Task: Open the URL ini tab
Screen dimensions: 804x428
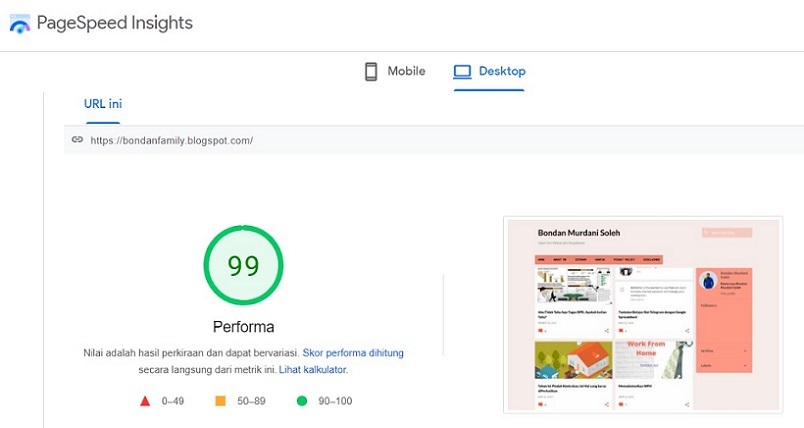Action: click(x=103, y=104)
